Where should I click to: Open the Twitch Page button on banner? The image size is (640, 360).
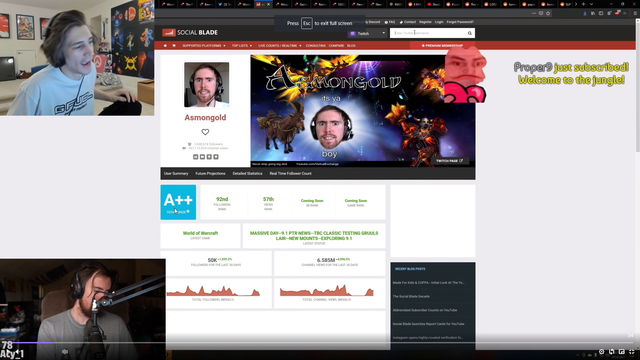coord(449,161)
